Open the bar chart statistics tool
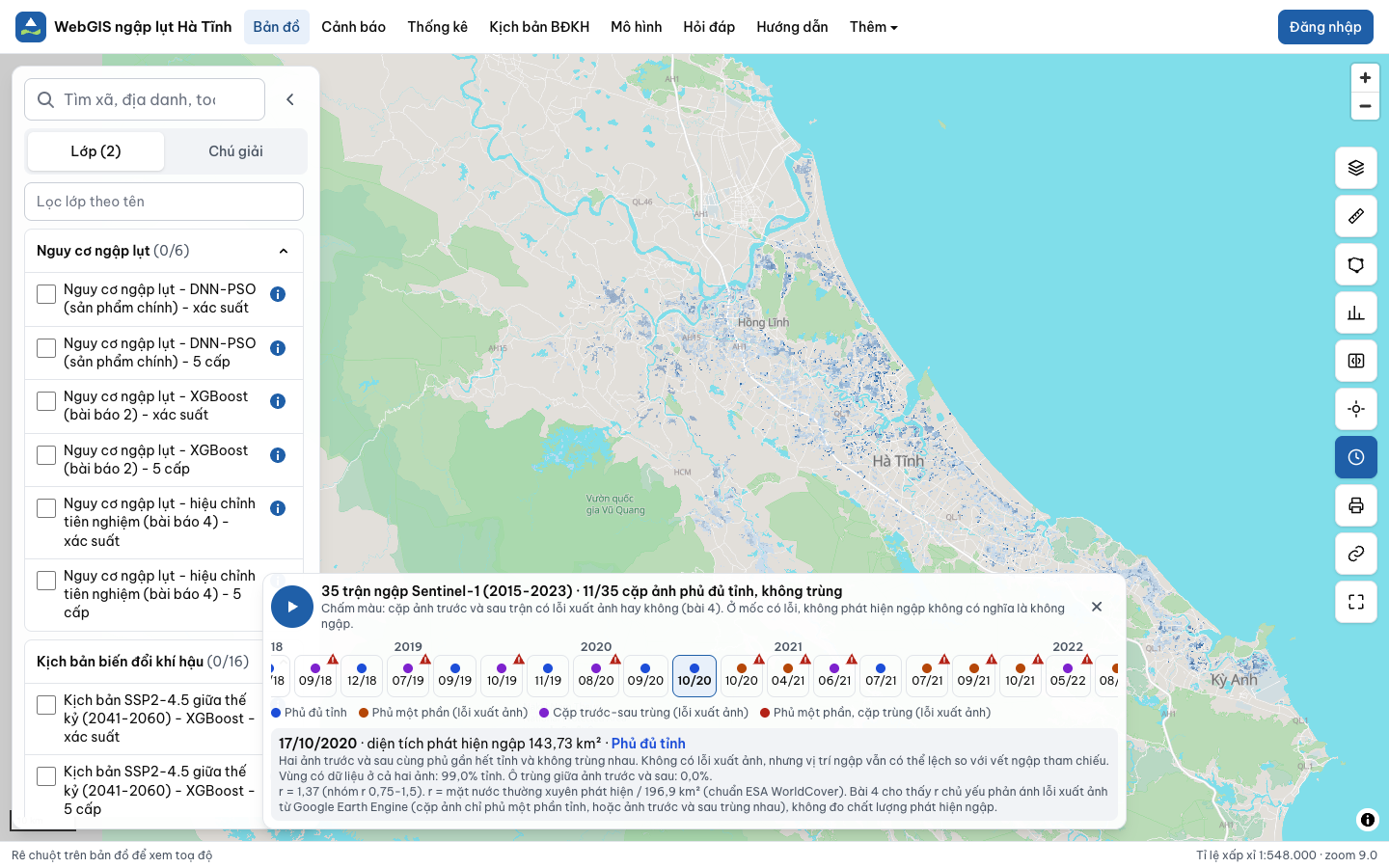This screenshot has width=1389, height=868. (1355, 312)
